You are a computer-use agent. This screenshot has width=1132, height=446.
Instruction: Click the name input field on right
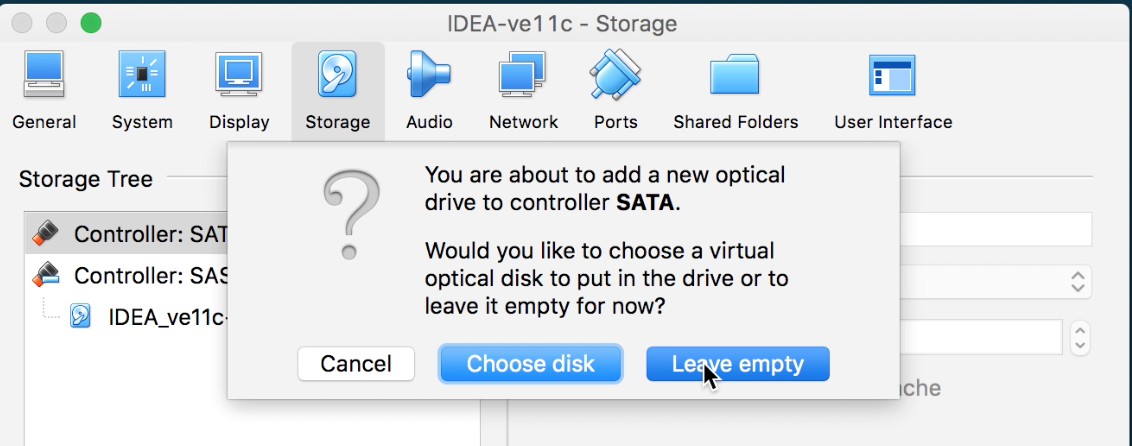pos(995,229)
